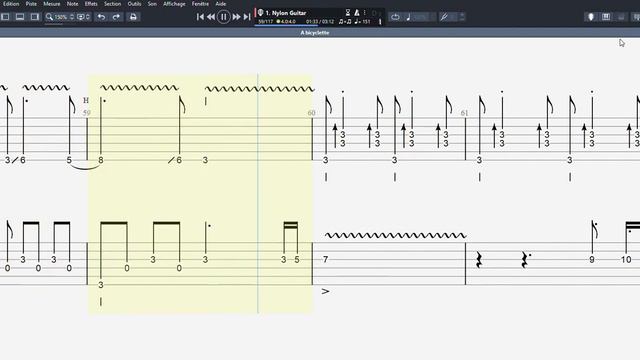Toggle the count-in hourglass icon
640x360 pixels.
348,13
